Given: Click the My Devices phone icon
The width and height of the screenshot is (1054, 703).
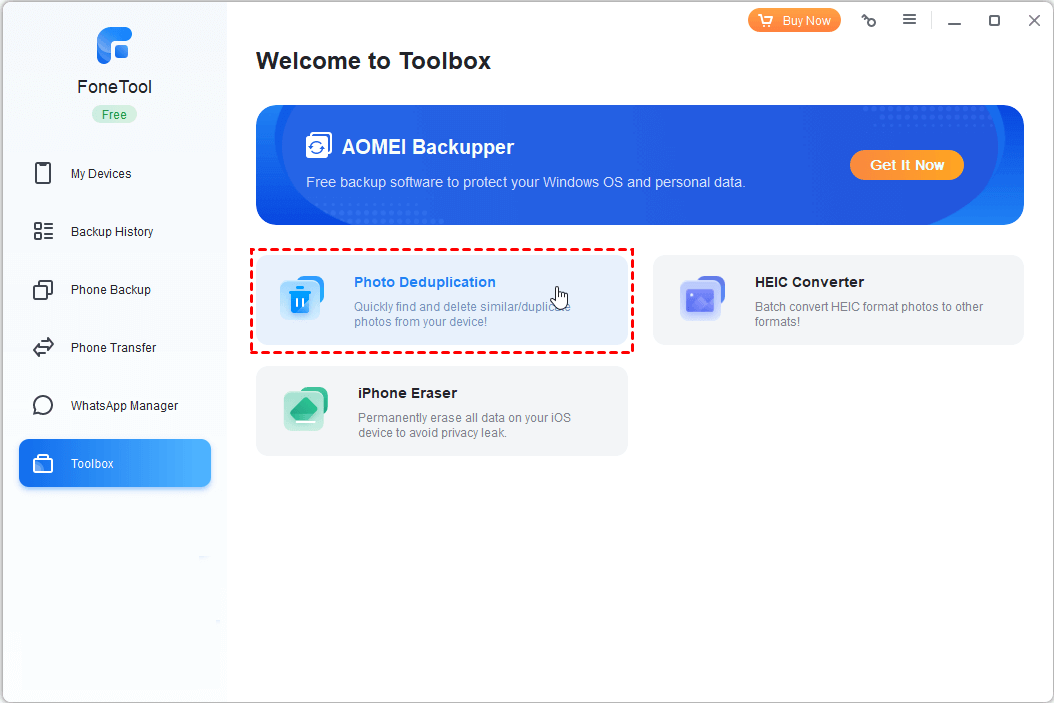Looking at the screenshot, I should 43,173.
